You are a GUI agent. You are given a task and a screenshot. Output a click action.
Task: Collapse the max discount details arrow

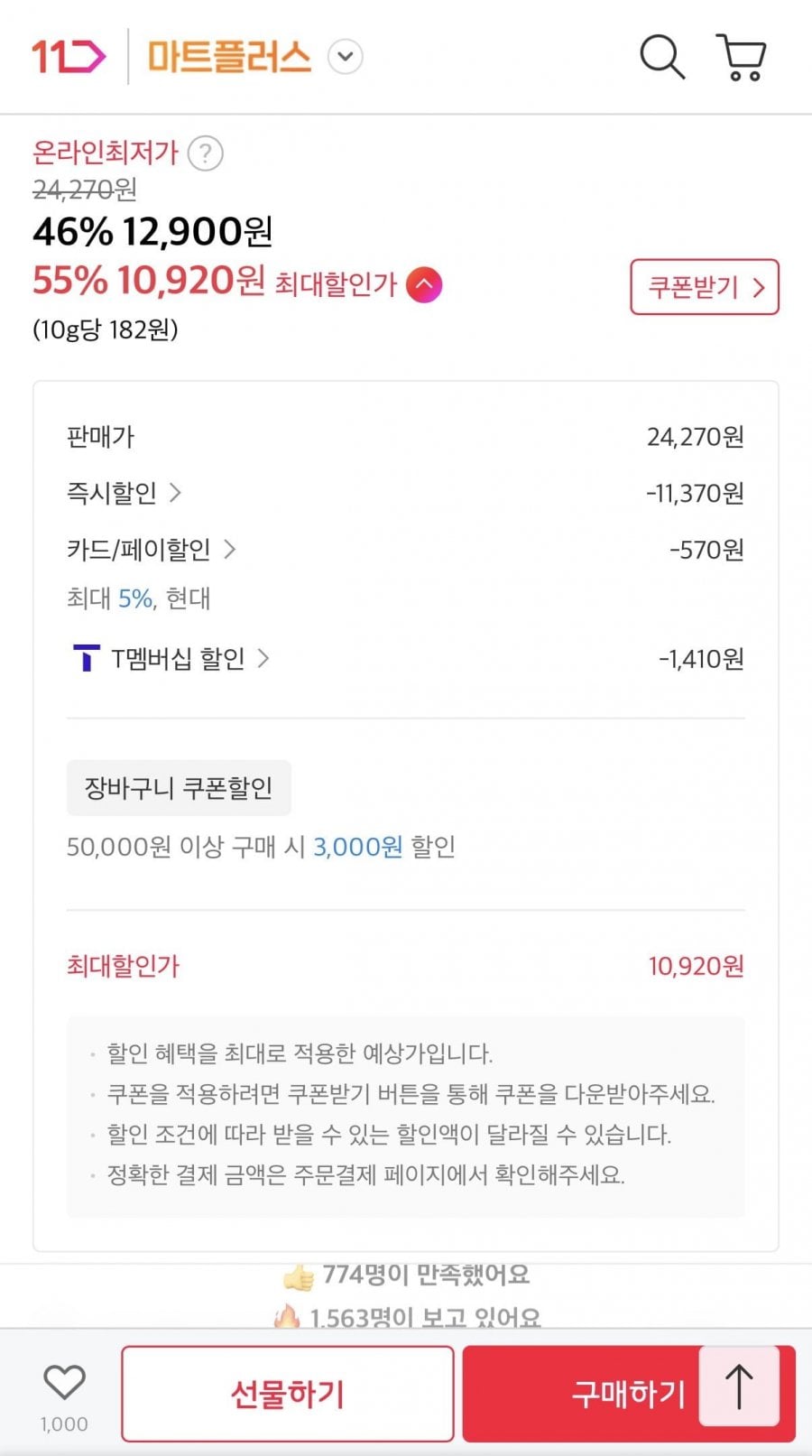coord(424,285)
